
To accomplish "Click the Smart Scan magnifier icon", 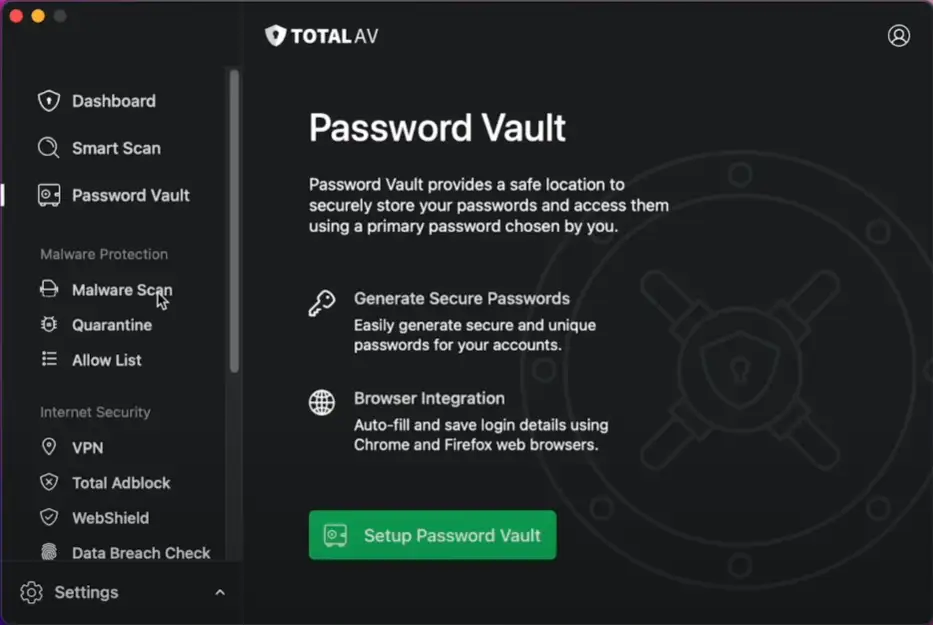I will point(49,148).
